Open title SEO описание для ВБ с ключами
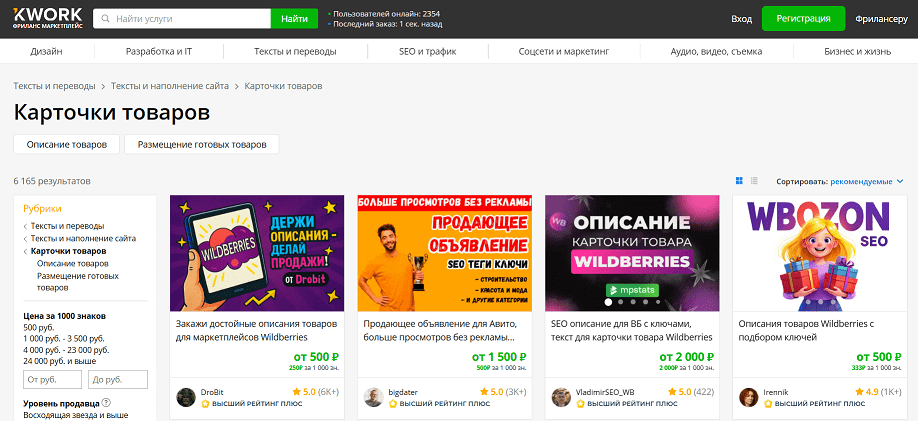 point(632,330)
